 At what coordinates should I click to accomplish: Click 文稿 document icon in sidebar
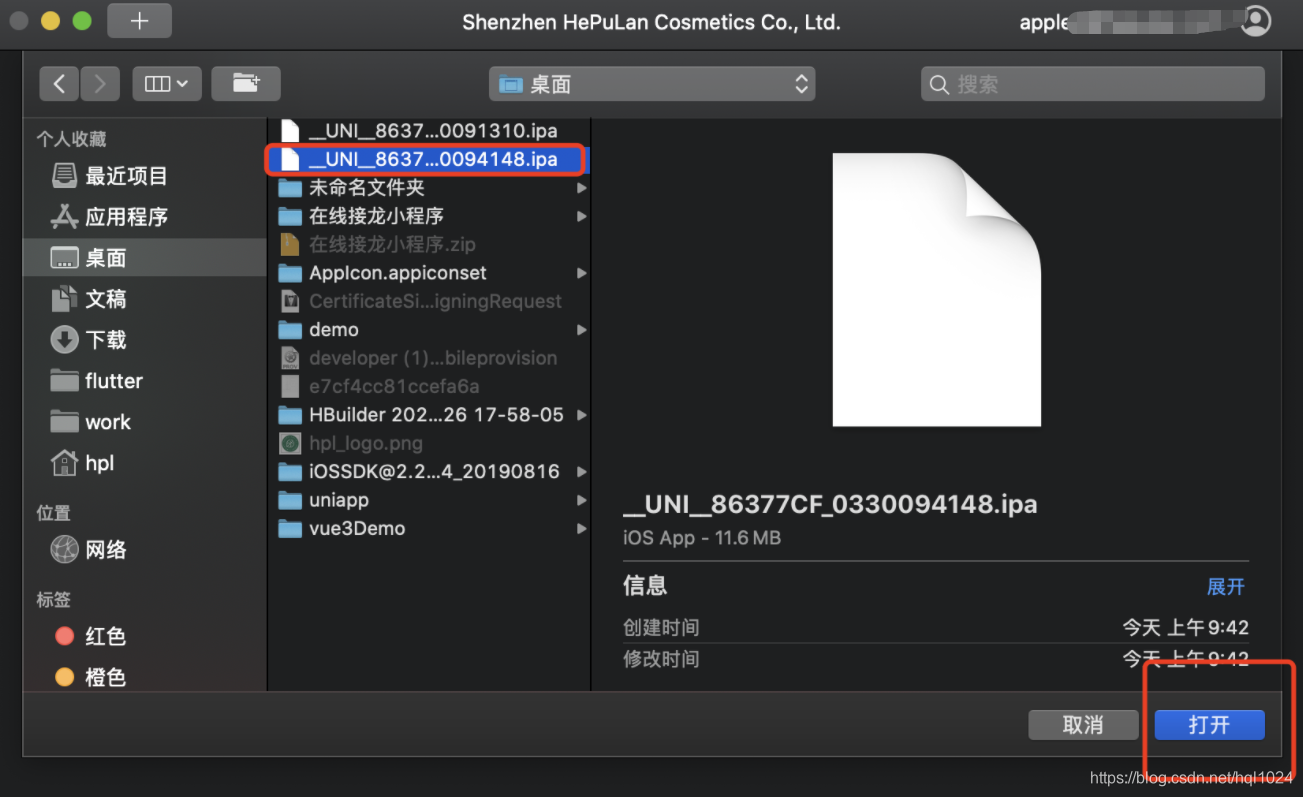click(64, 299)
